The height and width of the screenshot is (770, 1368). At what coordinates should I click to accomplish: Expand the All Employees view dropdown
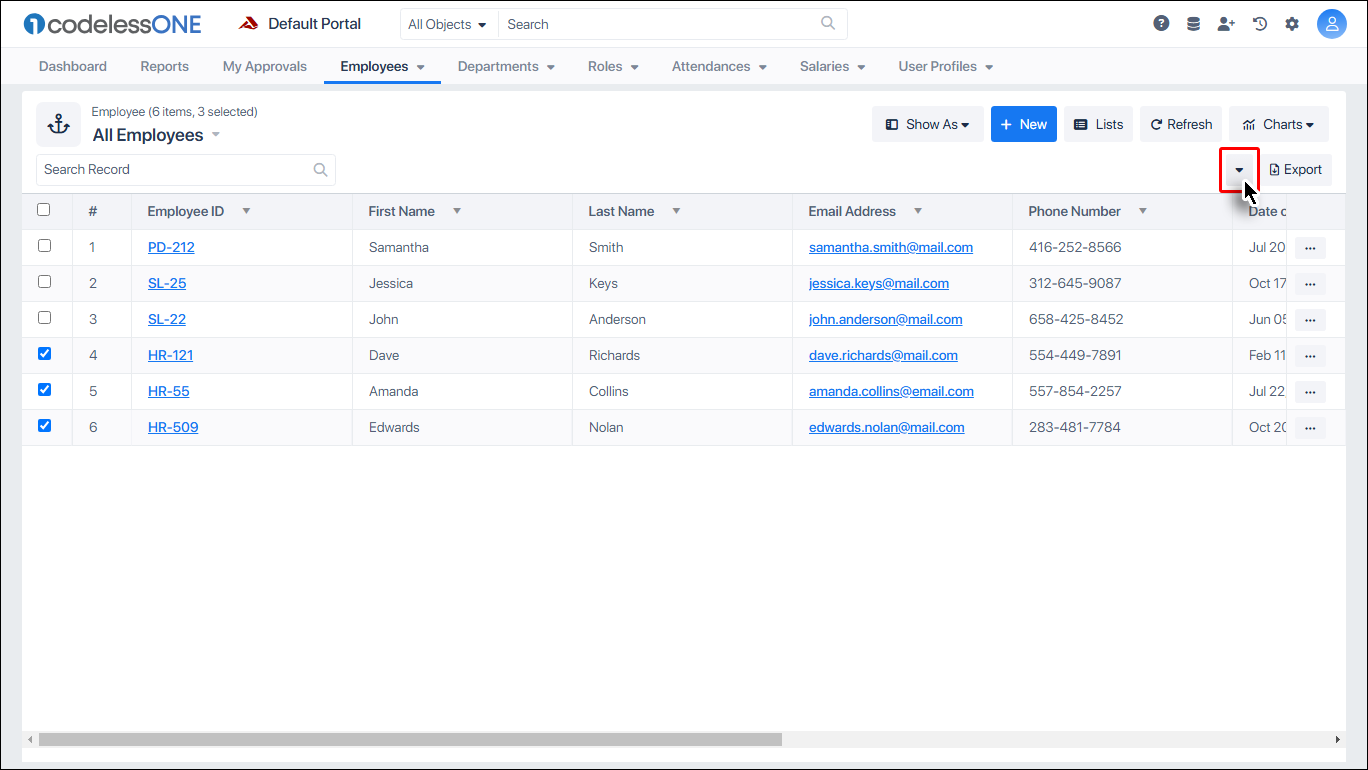[x=215, y=134]
